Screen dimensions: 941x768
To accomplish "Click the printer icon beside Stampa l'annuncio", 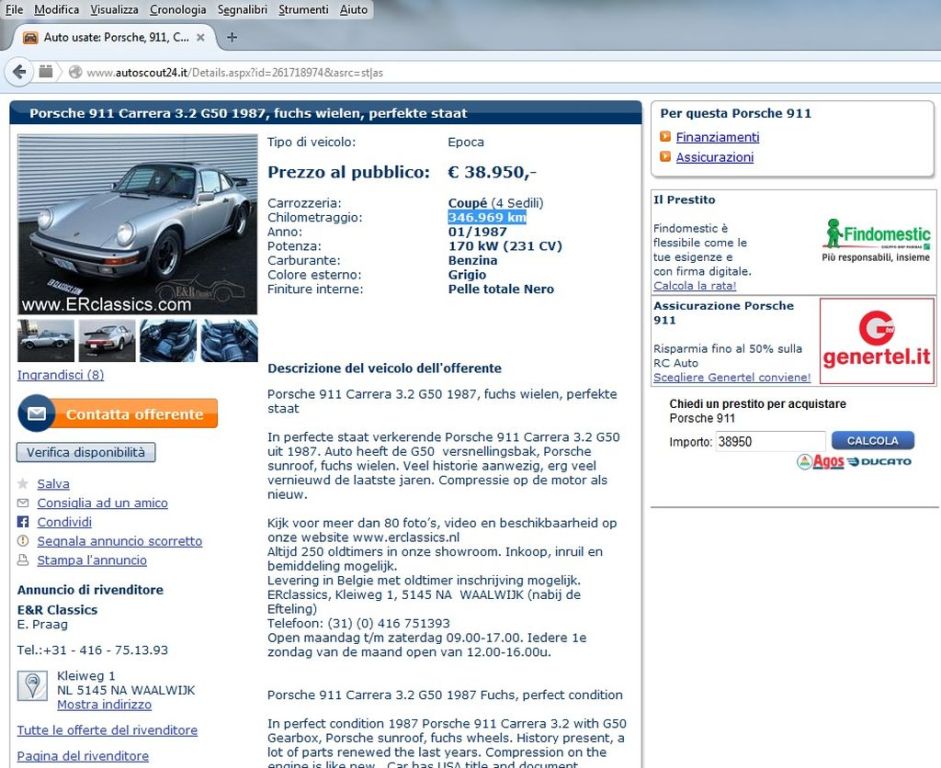I will click(x=23, y=560).
